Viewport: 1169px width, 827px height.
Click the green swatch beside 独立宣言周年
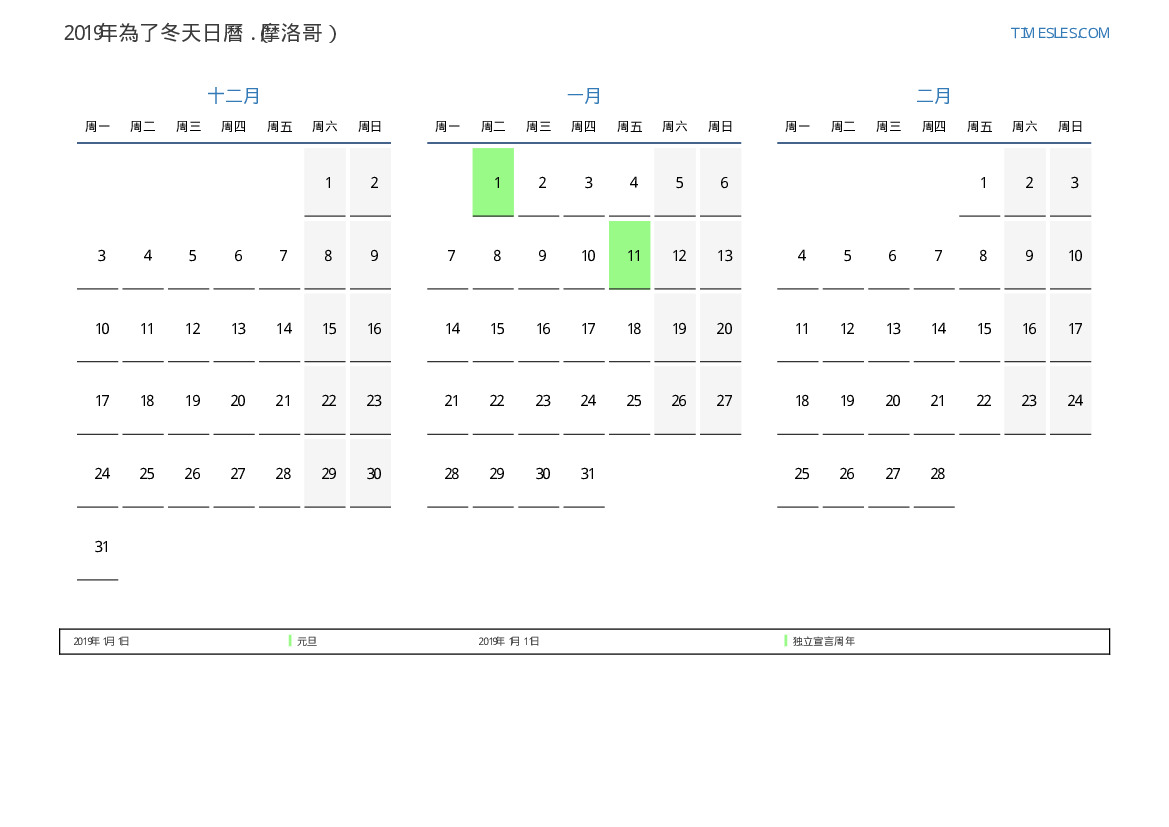click(x=786, y=641)
